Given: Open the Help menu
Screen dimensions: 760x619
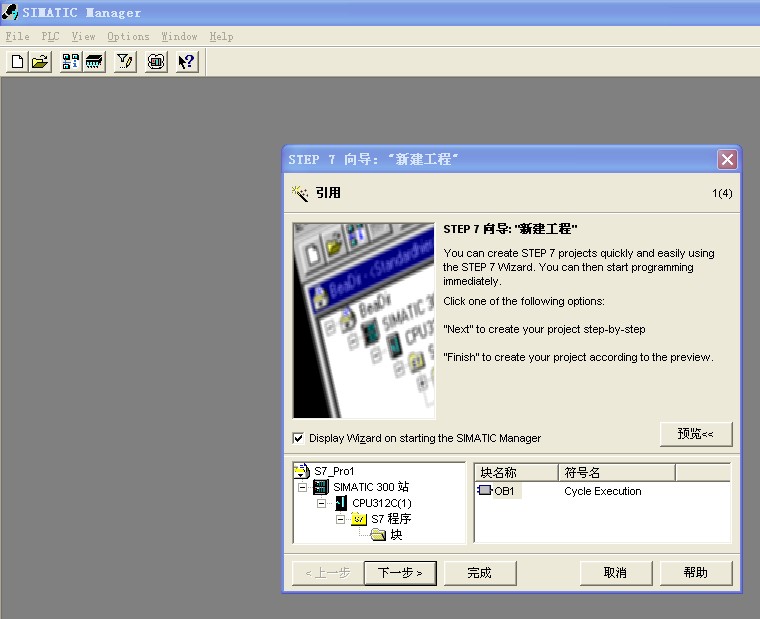Looking at the screenshot, I should (222, 36).
